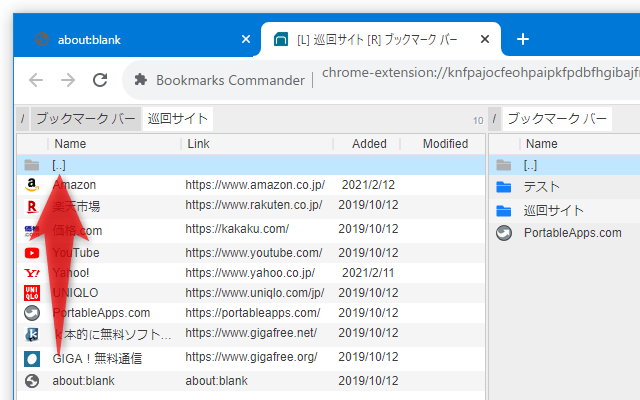The image size is (640, 400).
Task: Click the about:blank globe favicon in list
Action: [x=32, y=381]
